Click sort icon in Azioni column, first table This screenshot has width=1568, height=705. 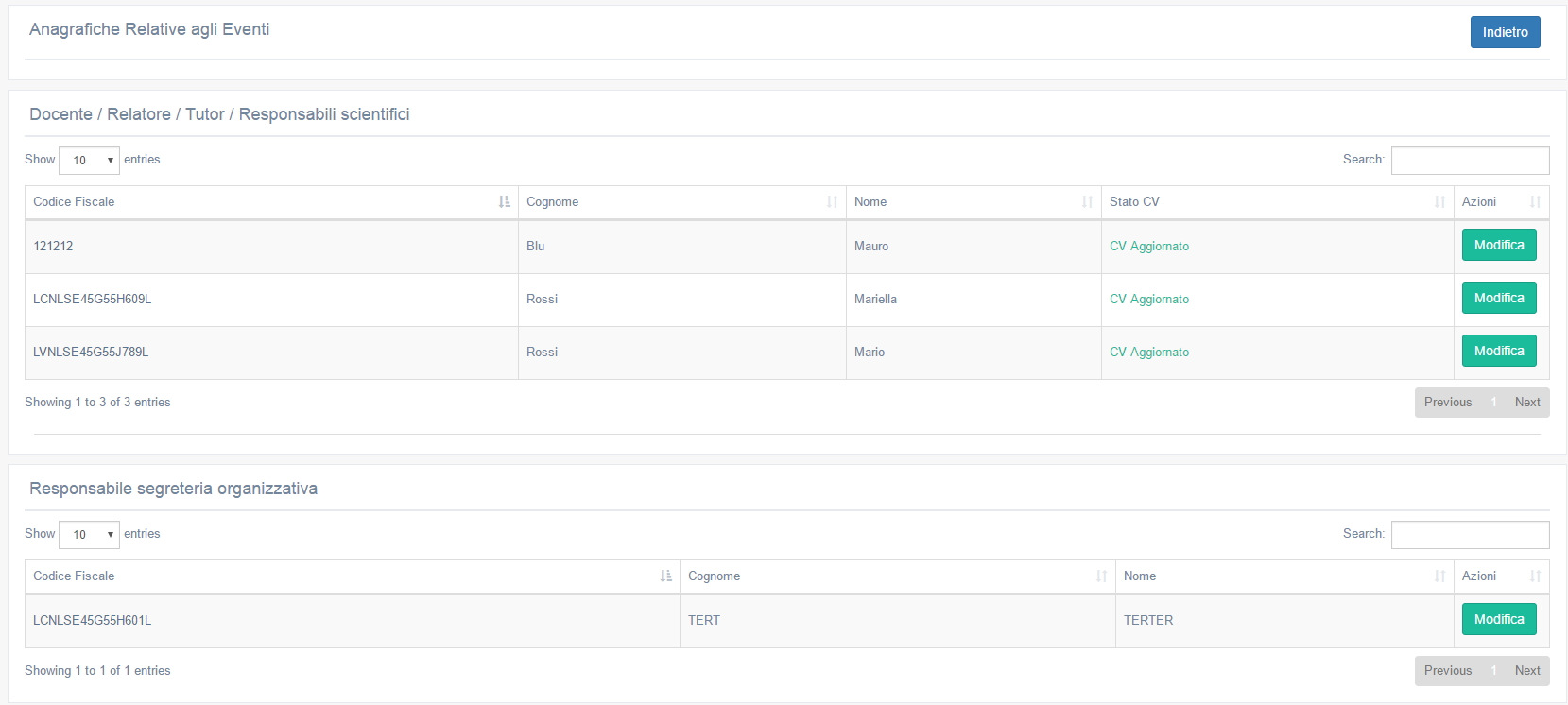(1535, 202)
